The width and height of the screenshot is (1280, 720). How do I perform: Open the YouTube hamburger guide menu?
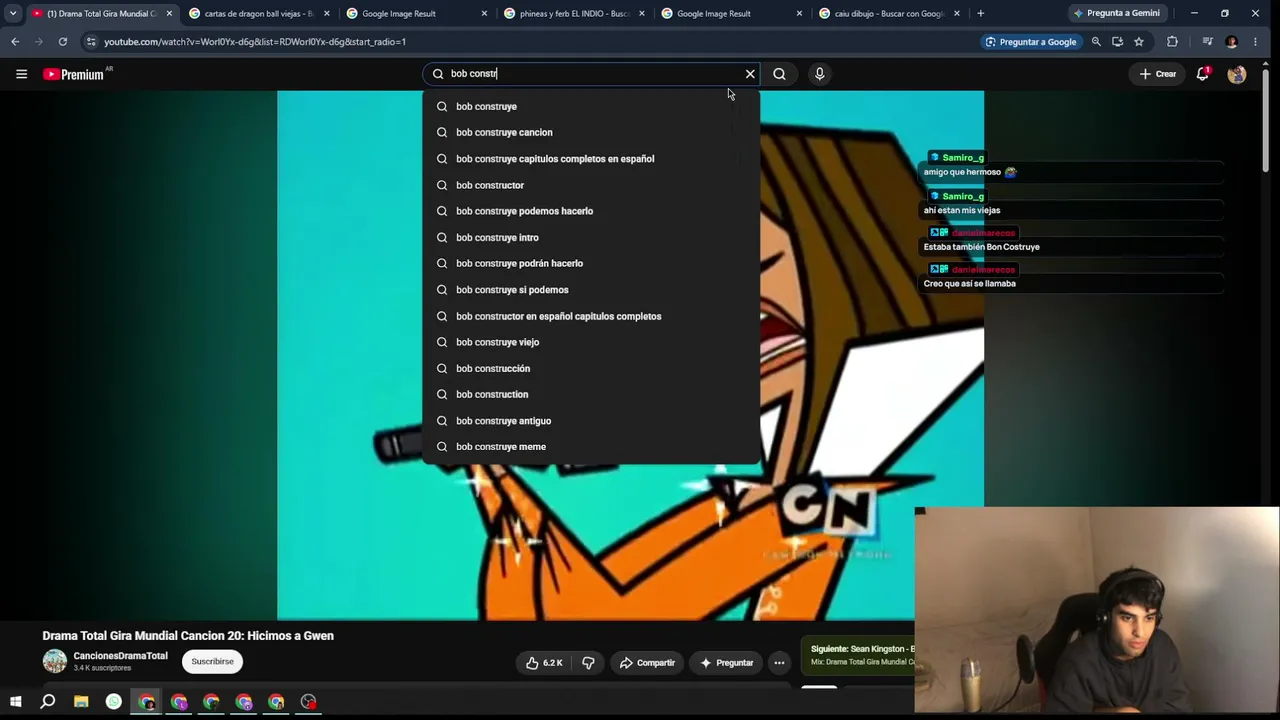[x=21, y=74]
